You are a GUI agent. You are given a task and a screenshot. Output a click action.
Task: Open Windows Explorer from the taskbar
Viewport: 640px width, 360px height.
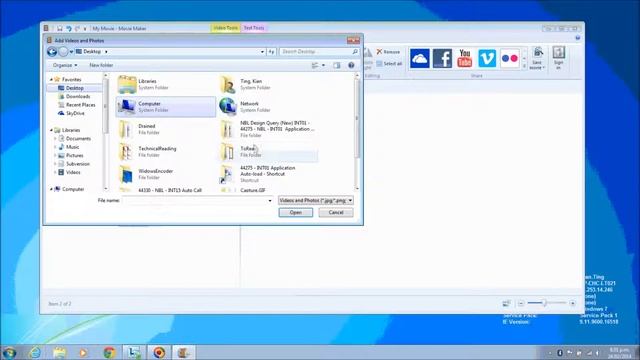(x=60, y=352)
